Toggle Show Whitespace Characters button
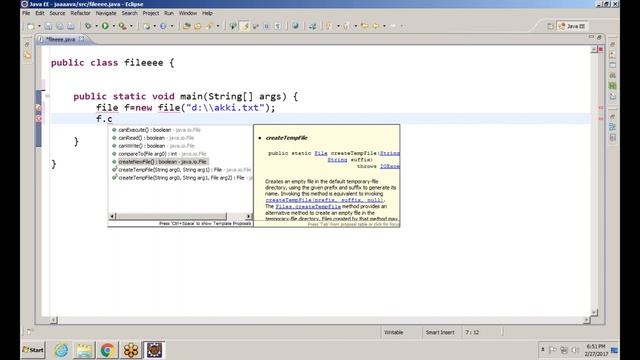640x360 pixels. pyautogui.click(x=278, y=26)
